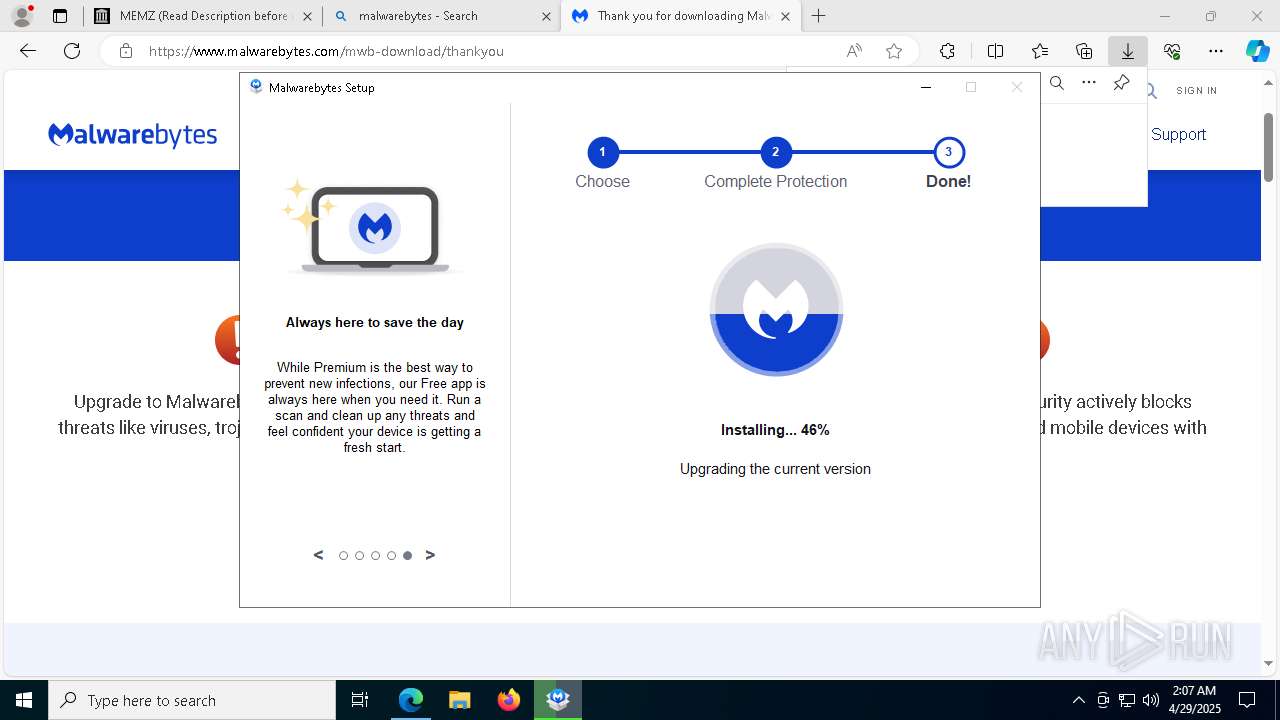Click the Always here to save the day heading

tap(375, 322)
